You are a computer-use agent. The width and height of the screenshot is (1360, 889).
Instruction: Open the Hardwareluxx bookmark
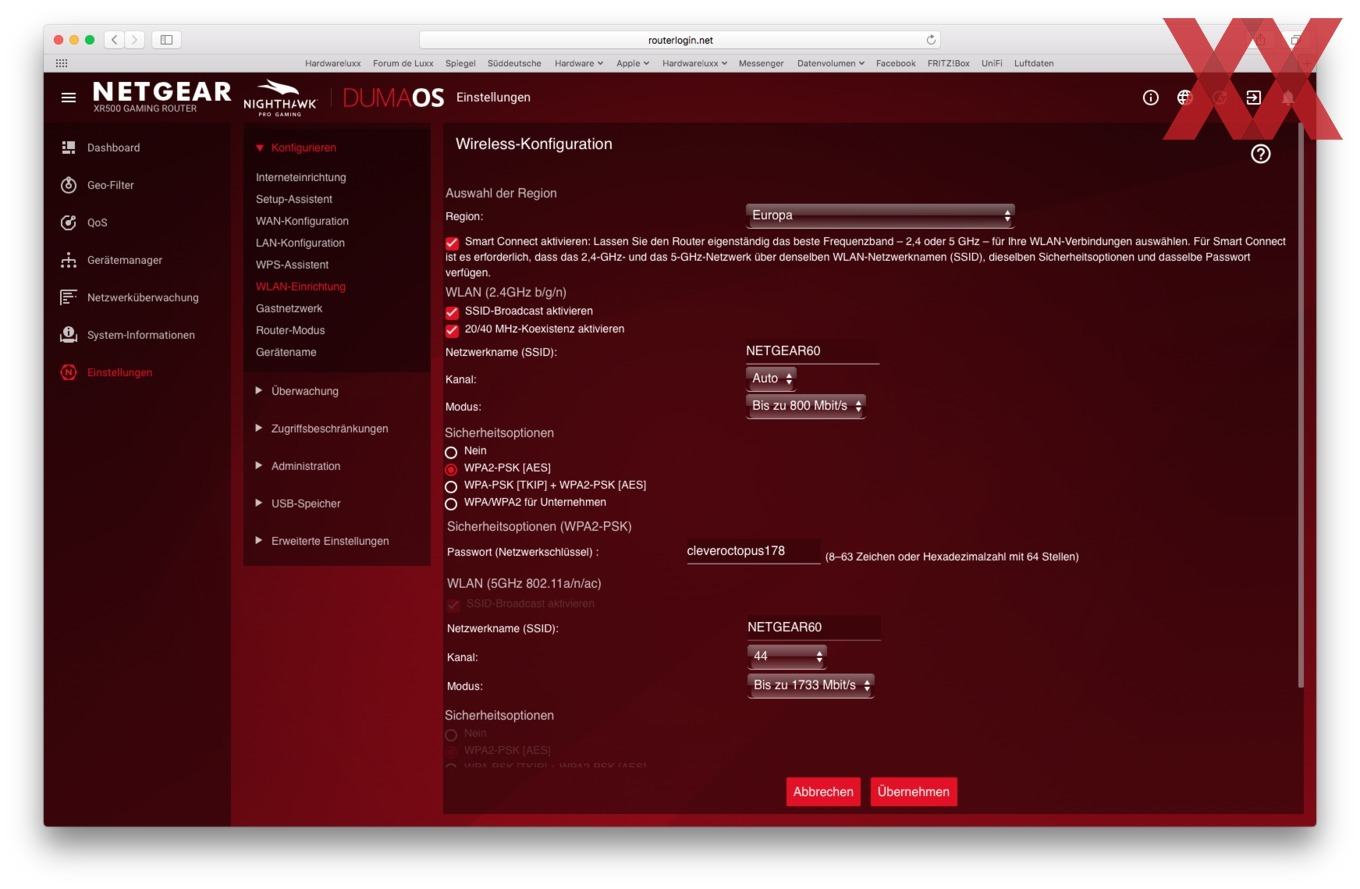coord(333,63)
